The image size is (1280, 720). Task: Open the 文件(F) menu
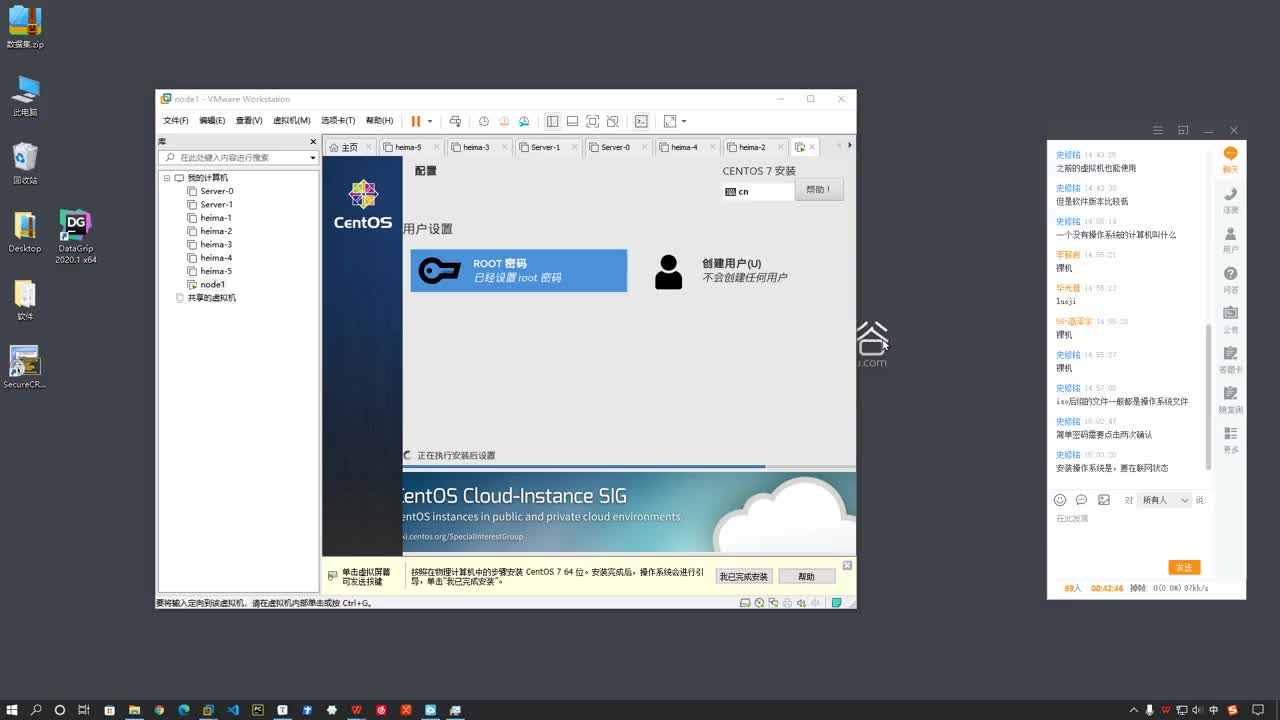pyautogui.click(x=176, y=121)
